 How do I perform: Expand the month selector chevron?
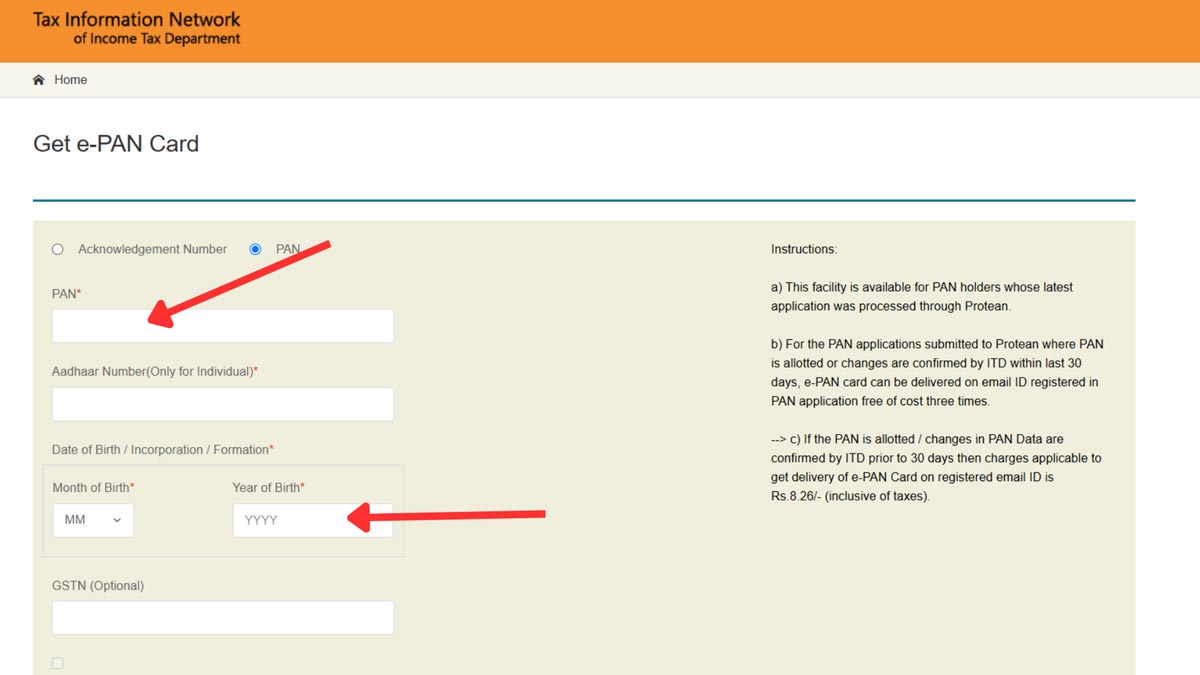[116, 520]
